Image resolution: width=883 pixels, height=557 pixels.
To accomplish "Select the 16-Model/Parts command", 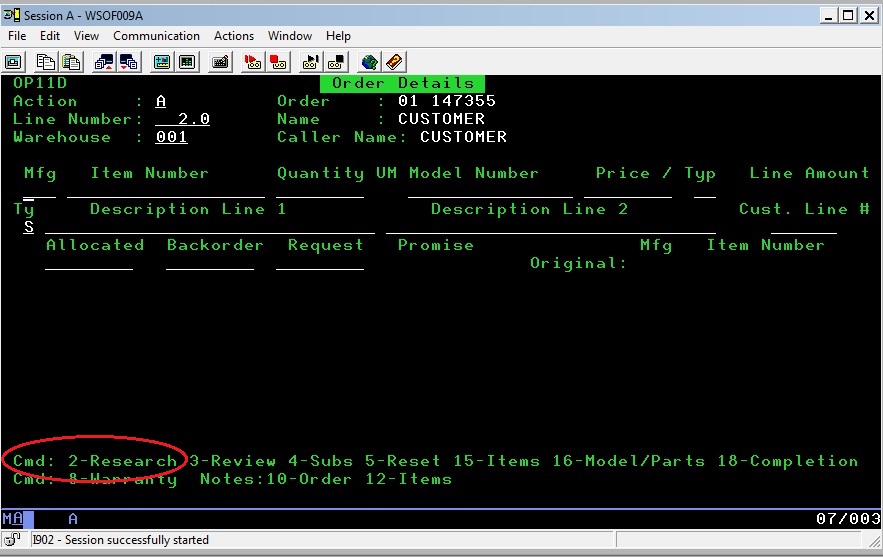I will coord(634,461).
